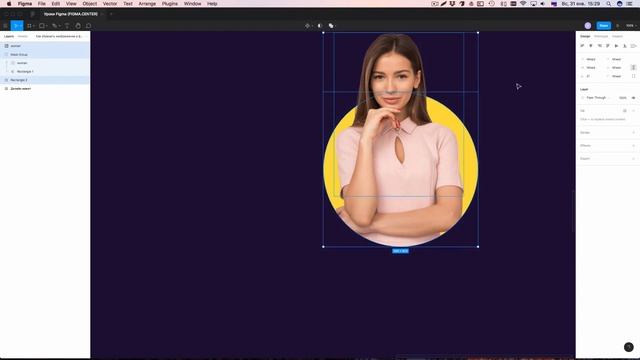
Task: Open the shape tools dropdown arrow
Action: click(47, 26)
